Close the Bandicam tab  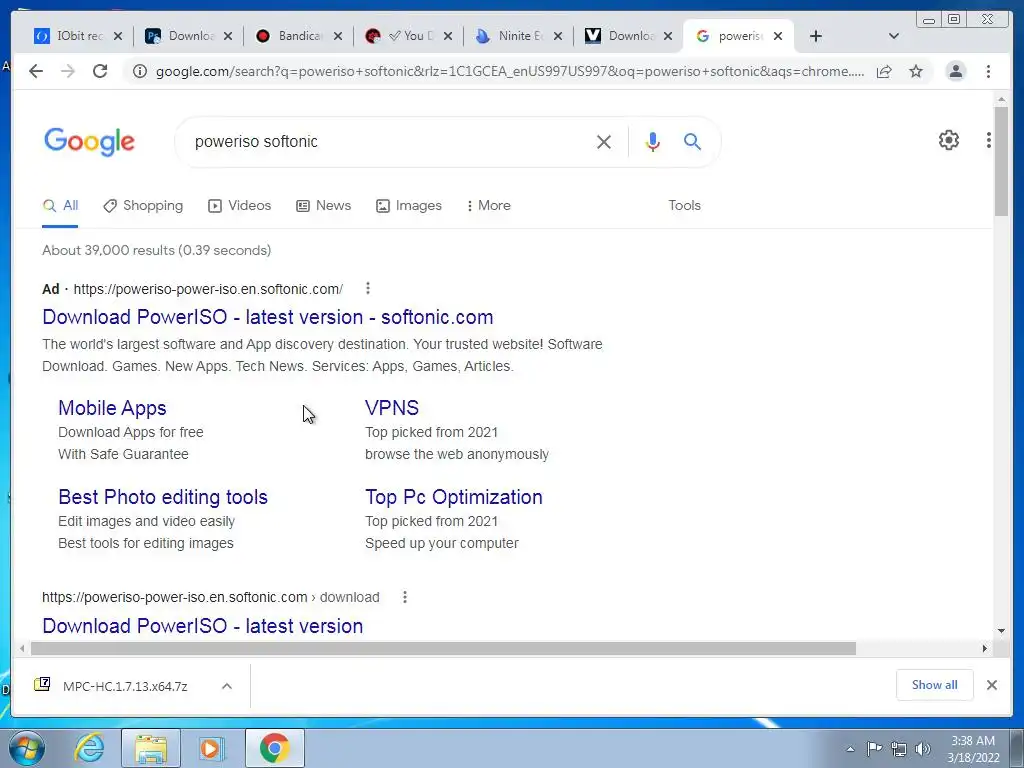click(x=338, y=36)
